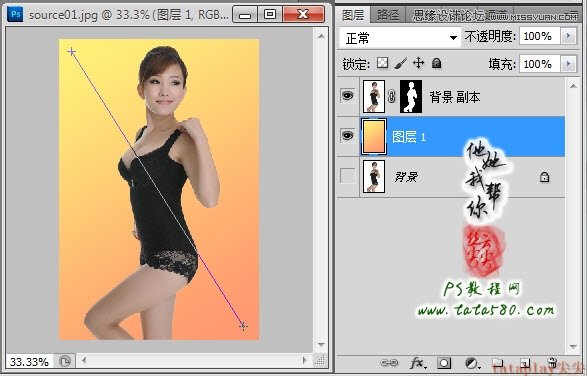
Task: Open the 填充 fill slider arrow
Action: click(x=569, y=64)
